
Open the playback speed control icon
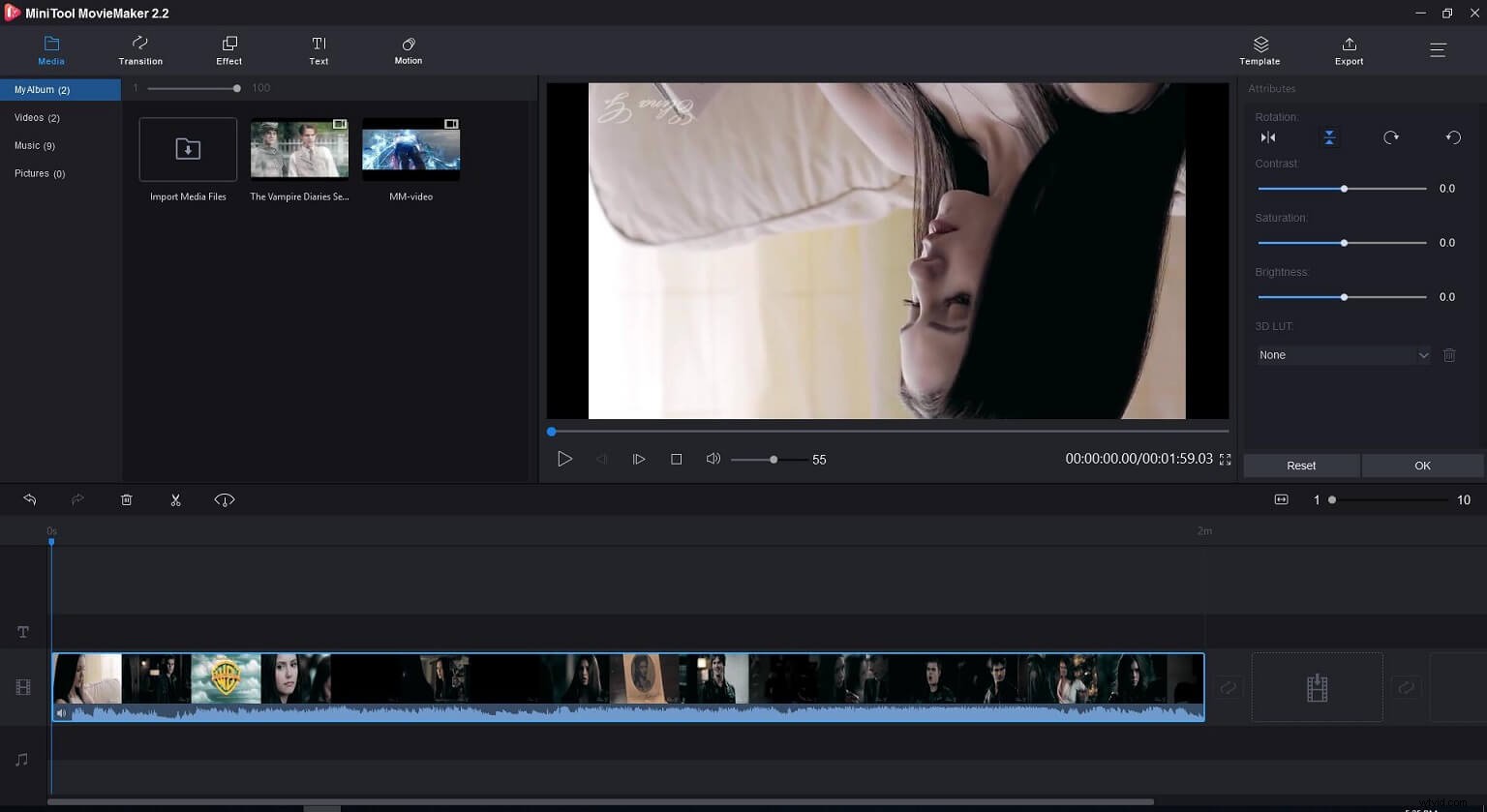pos(224,499)
